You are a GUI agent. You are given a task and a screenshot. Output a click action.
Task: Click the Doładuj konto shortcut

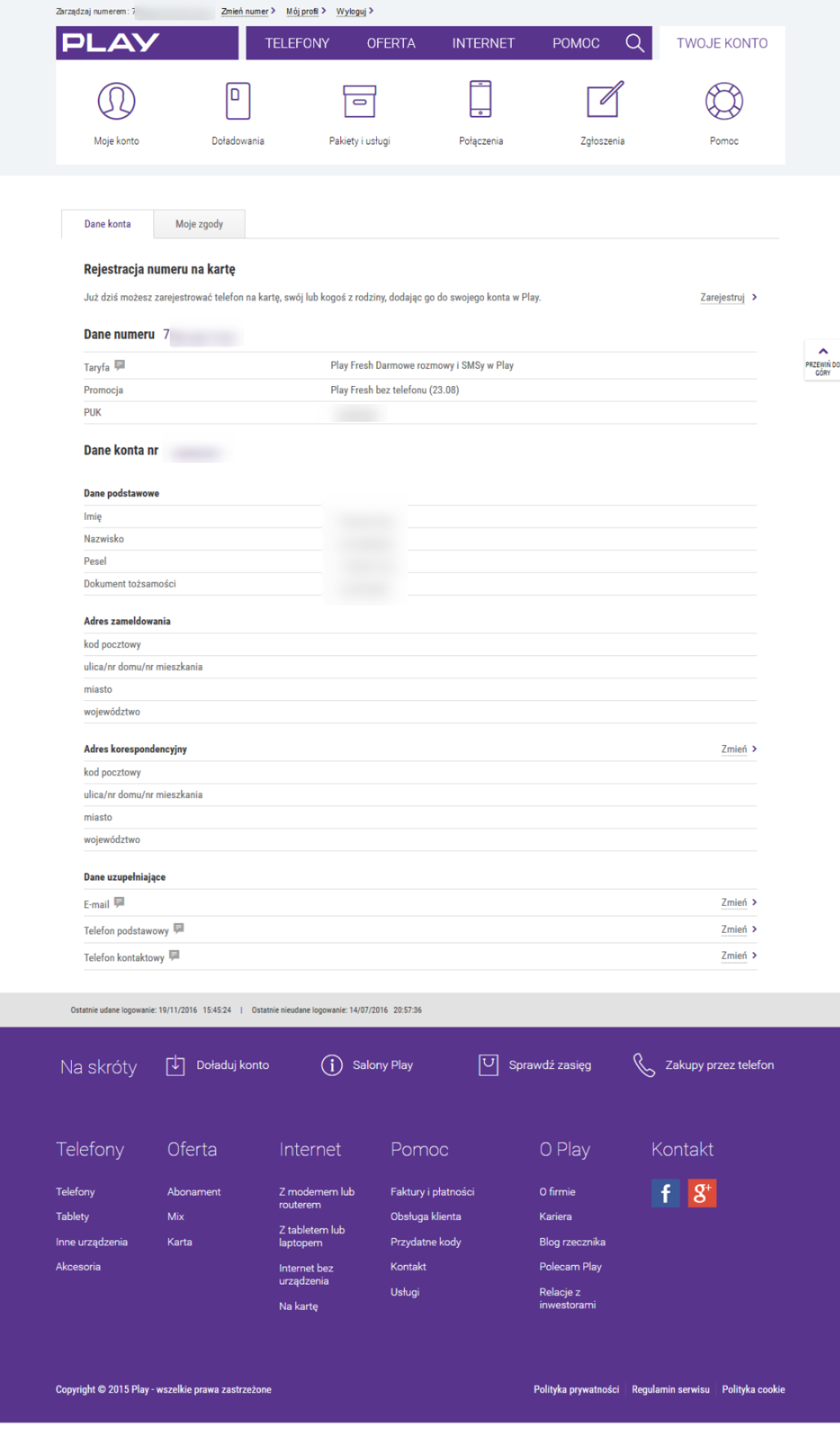click(x=232, y=1065)
